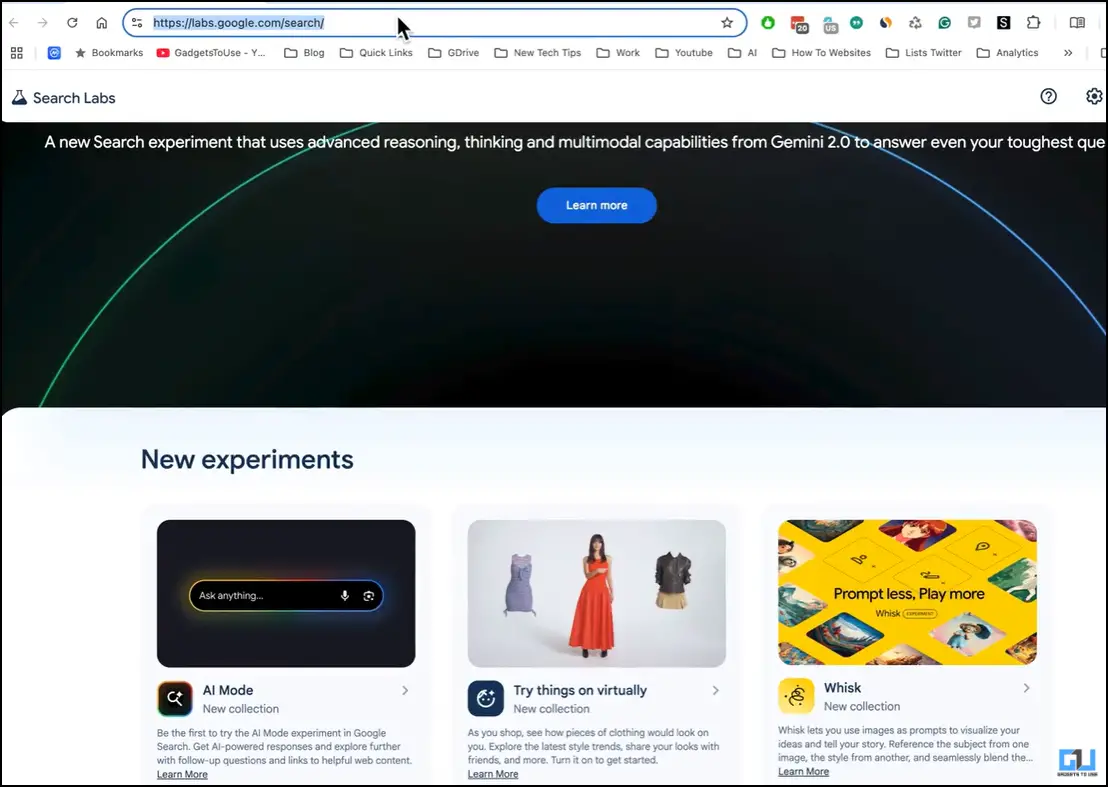Open the AI bookmarks folder

point(743,53)
